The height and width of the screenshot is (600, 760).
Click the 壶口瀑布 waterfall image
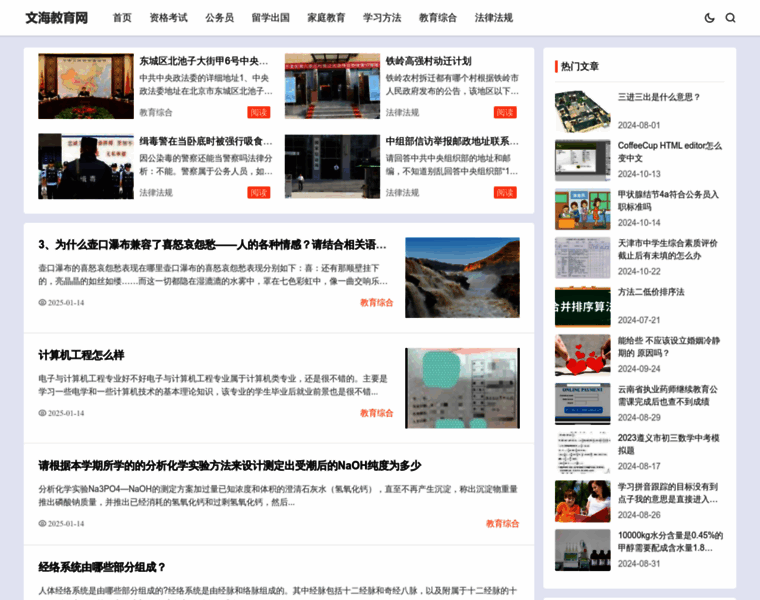[x=462, y=278]
